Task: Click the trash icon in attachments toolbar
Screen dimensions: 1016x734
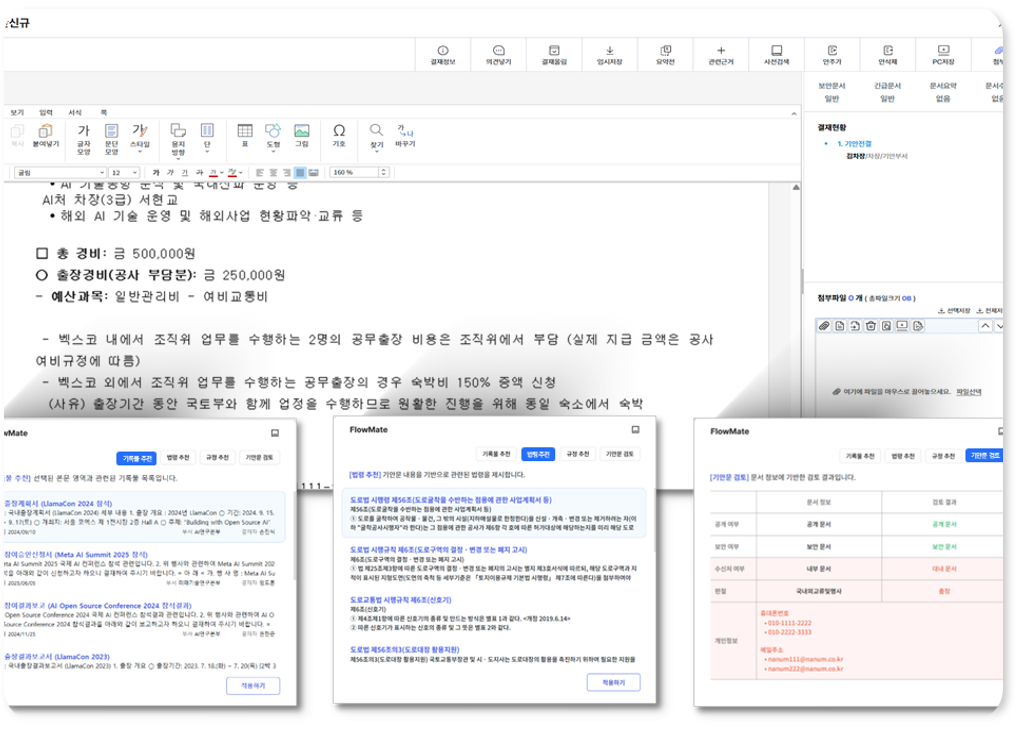Action: coord(870,326)
